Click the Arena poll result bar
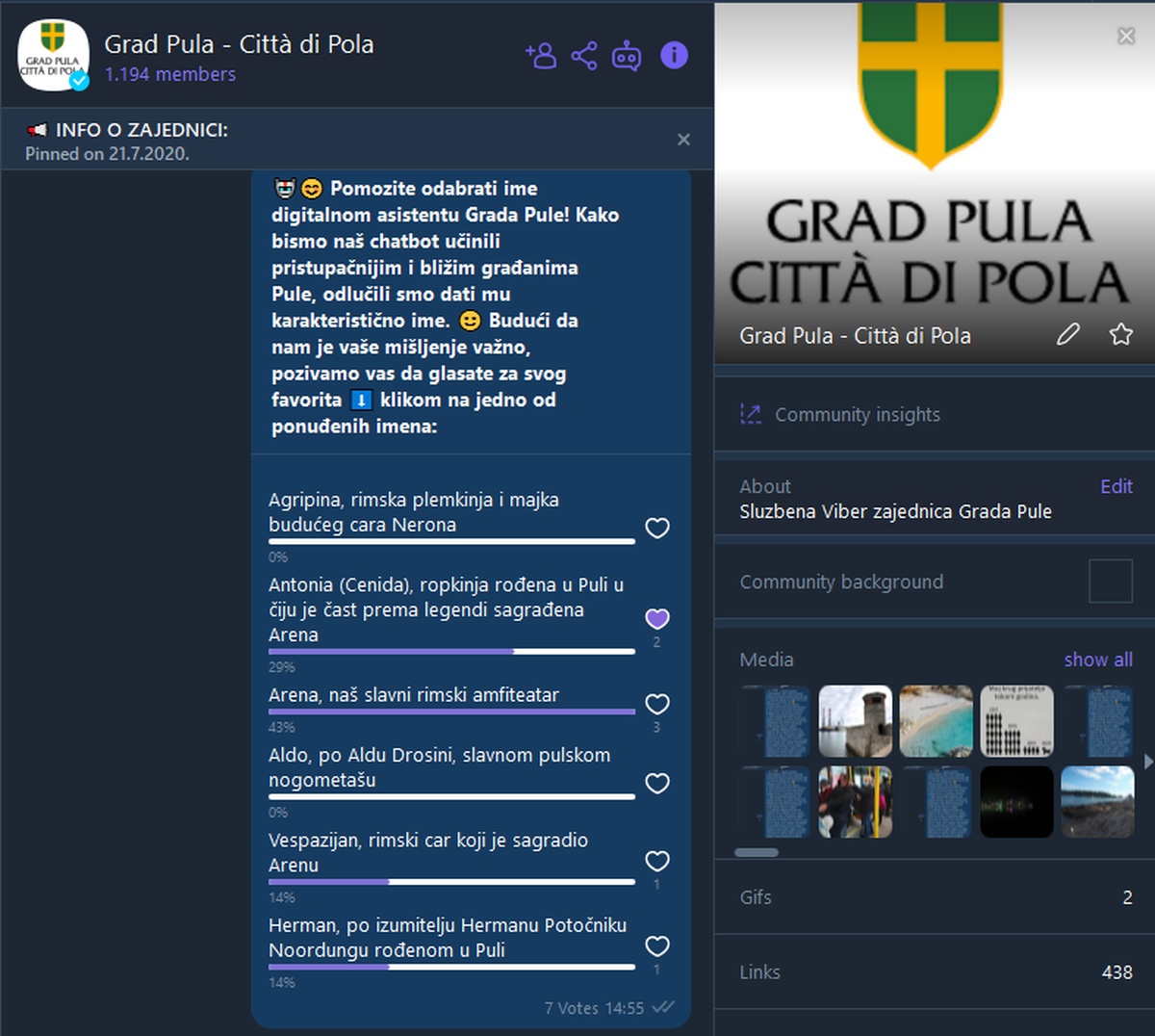1155x1036 pixels. tap(451, 712)
